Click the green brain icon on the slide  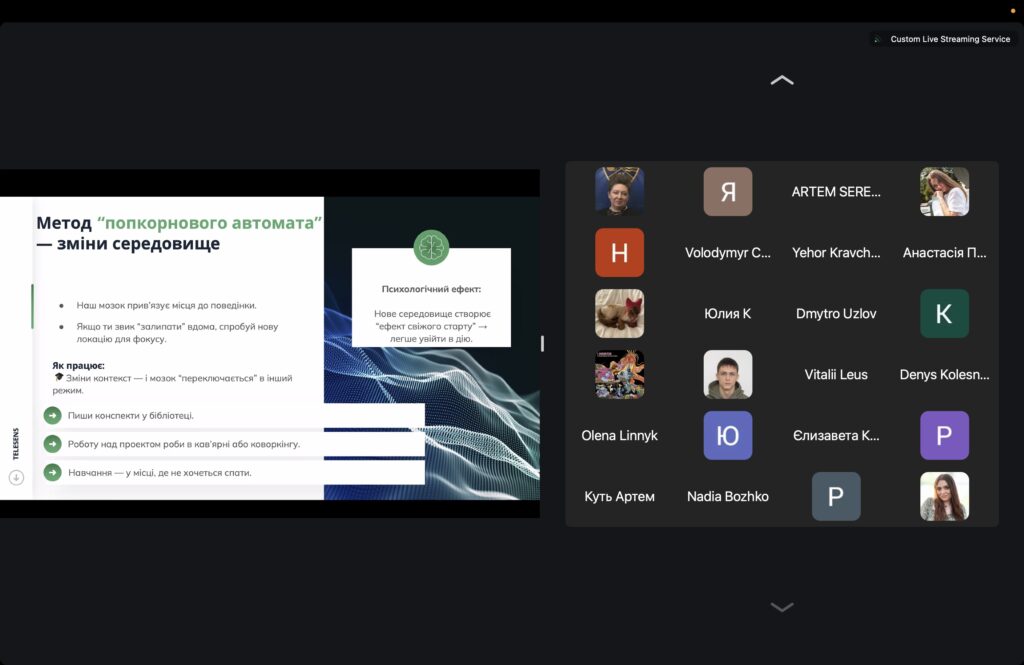(x=431, y=247)
